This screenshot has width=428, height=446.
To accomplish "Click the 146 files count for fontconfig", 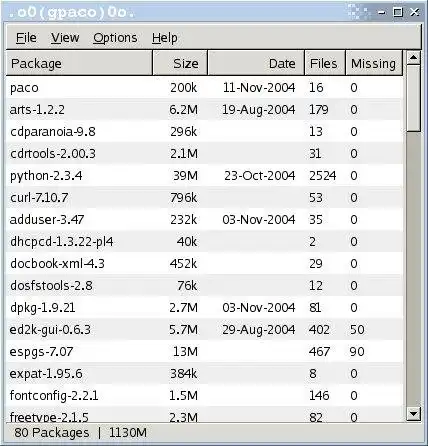I will [319, 395].
